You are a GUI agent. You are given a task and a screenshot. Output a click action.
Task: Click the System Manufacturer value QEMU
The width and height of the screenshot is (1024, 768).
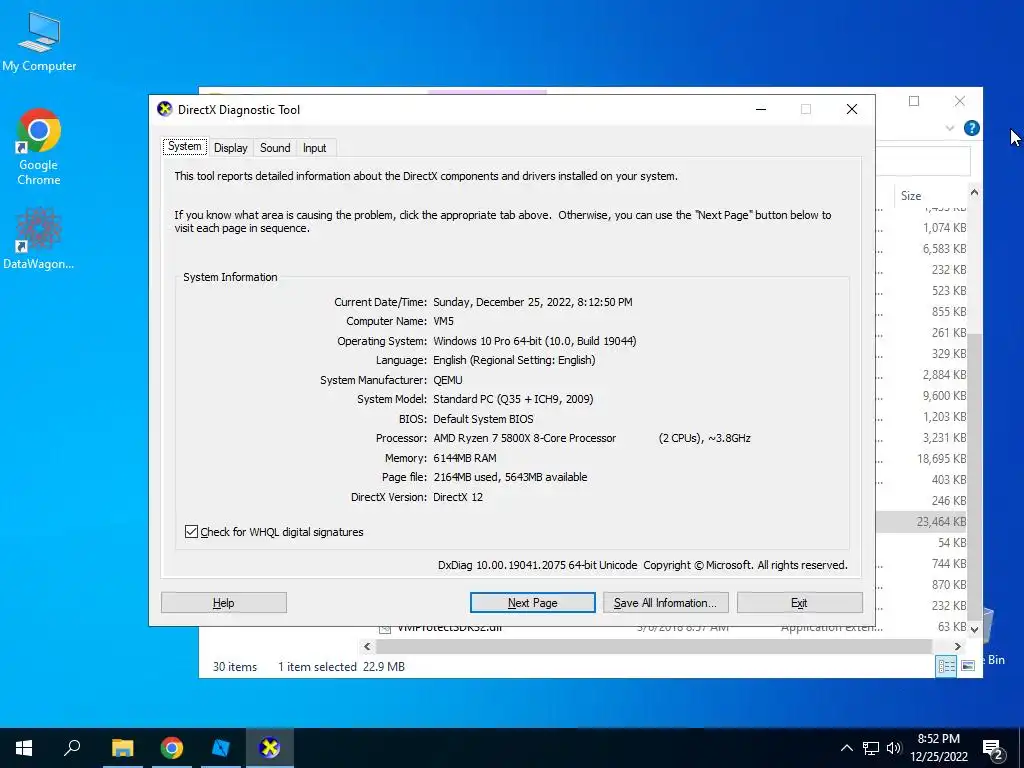[x=447, y=380]
